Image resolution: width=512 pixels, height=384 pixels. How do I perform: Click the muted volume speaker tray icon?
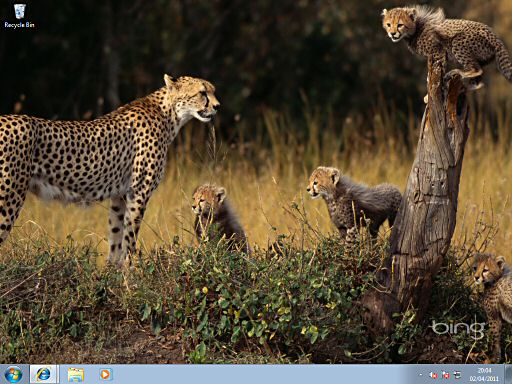pos(433,375)
